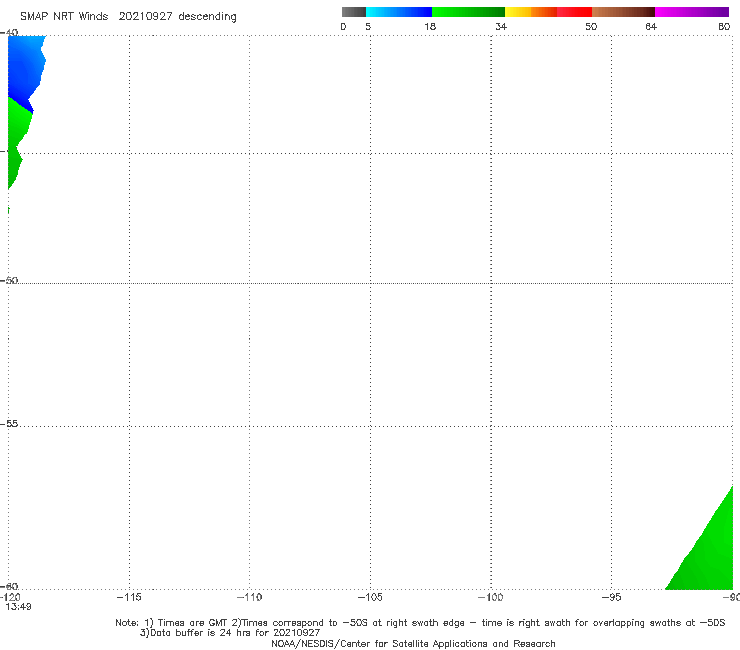Screen dimensions: 740x650
Task: Click the gray 0–5 segment of the color bar
Action: coord(354,12)
